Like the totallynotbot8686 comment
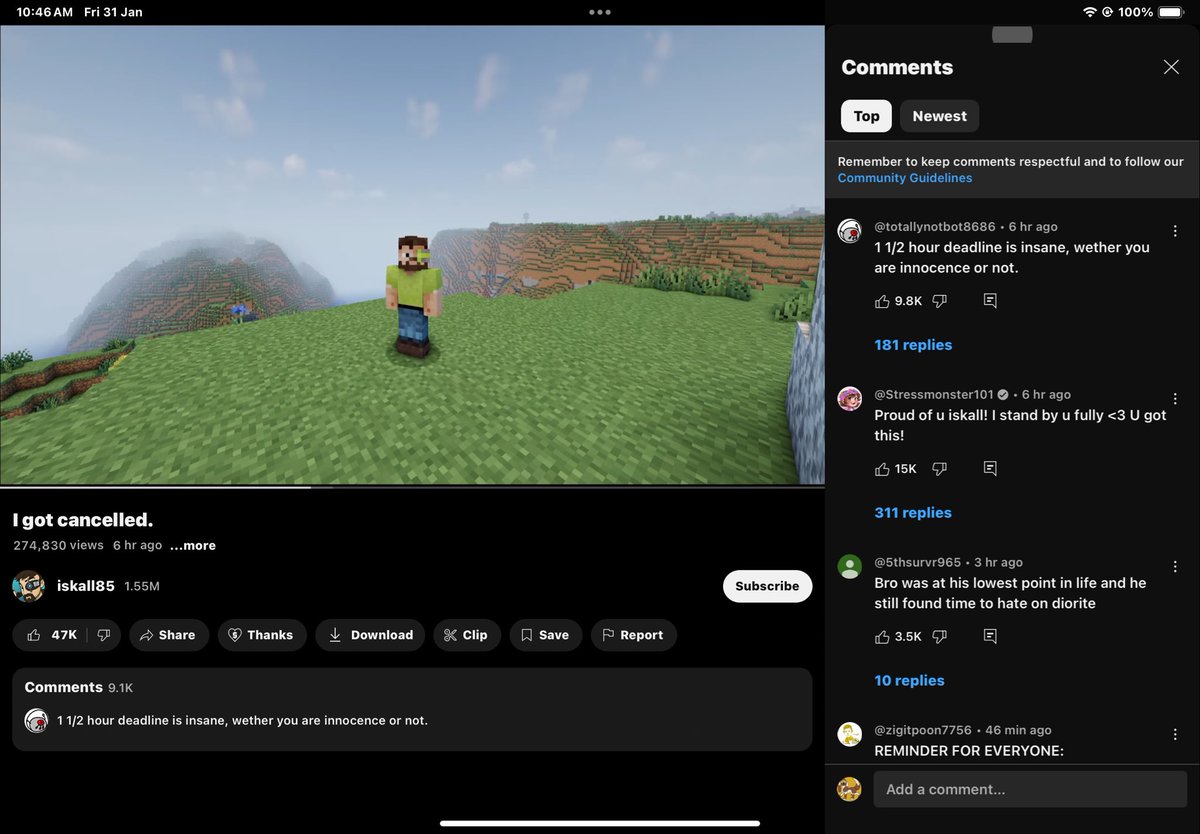The image size is (1200, 834). pyautogui.click(x=882, y=301)
